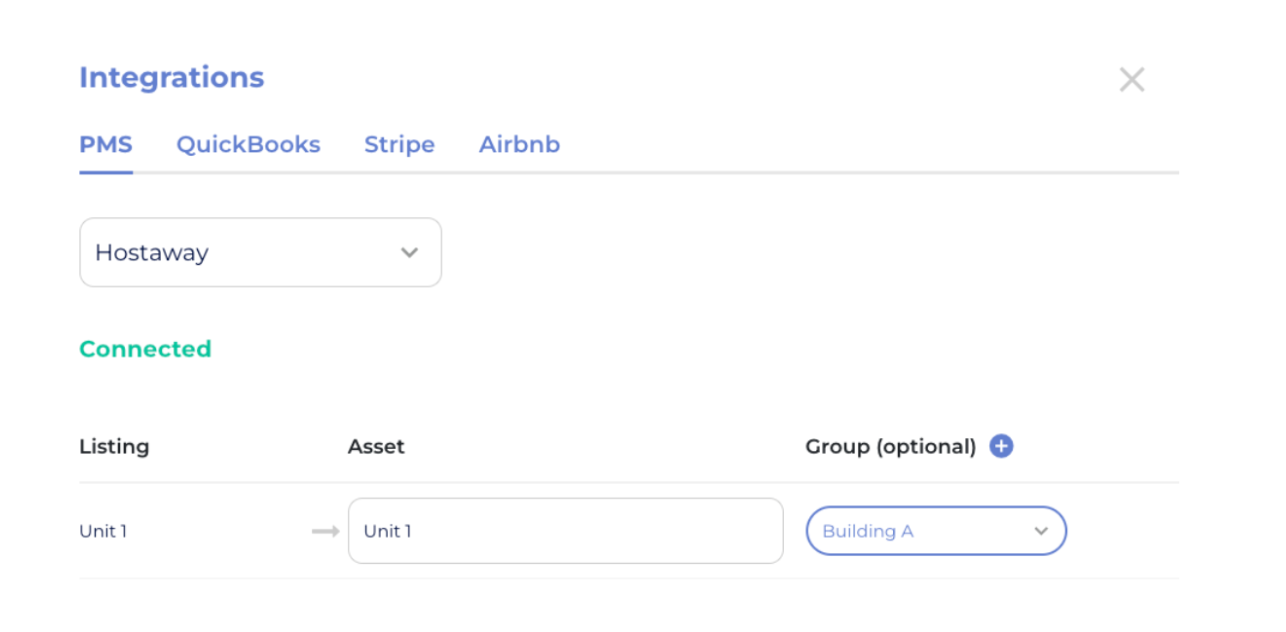The width and height of the screenshot is (1286, 632).
Task: Switch to the PMS tab
Action: click(x=106, y=145)
